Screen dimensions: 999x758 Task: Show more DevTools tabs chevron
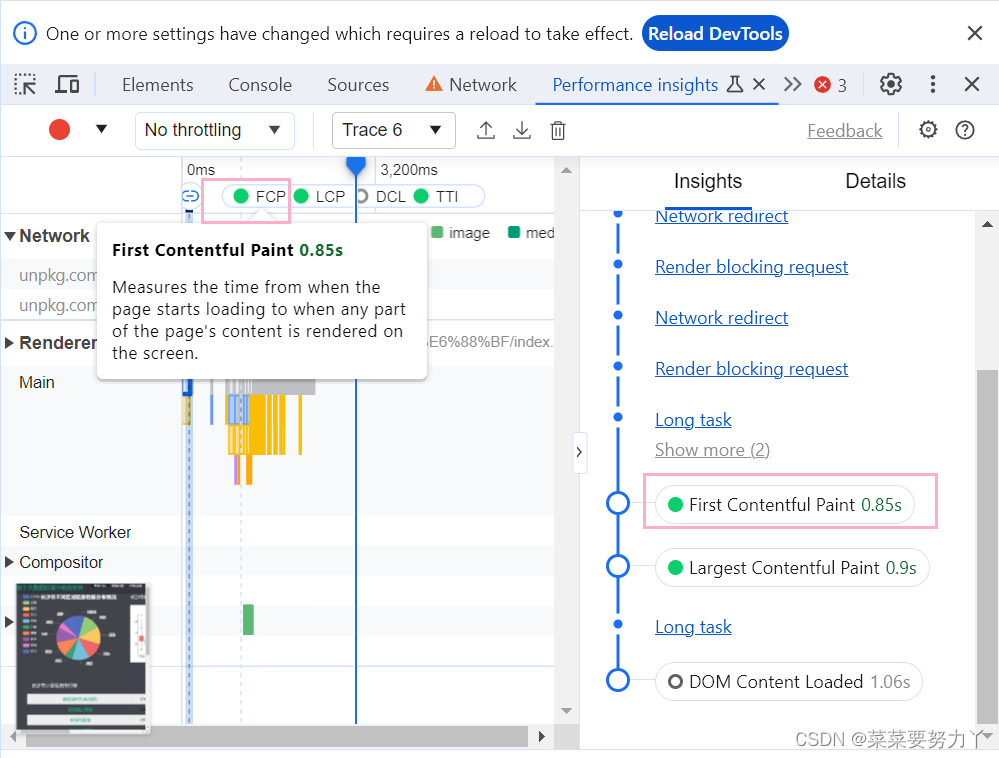(x=793, y=84)
